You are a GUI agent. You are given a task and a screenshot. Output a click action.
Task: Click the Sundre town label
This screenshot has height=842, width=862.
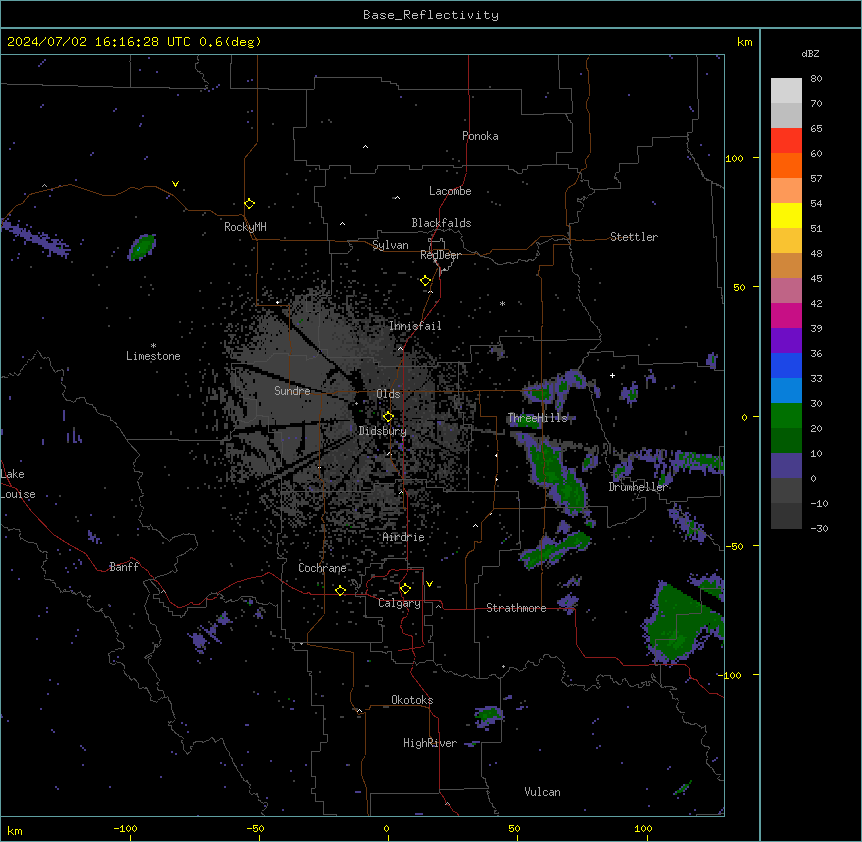coord(292,391)
